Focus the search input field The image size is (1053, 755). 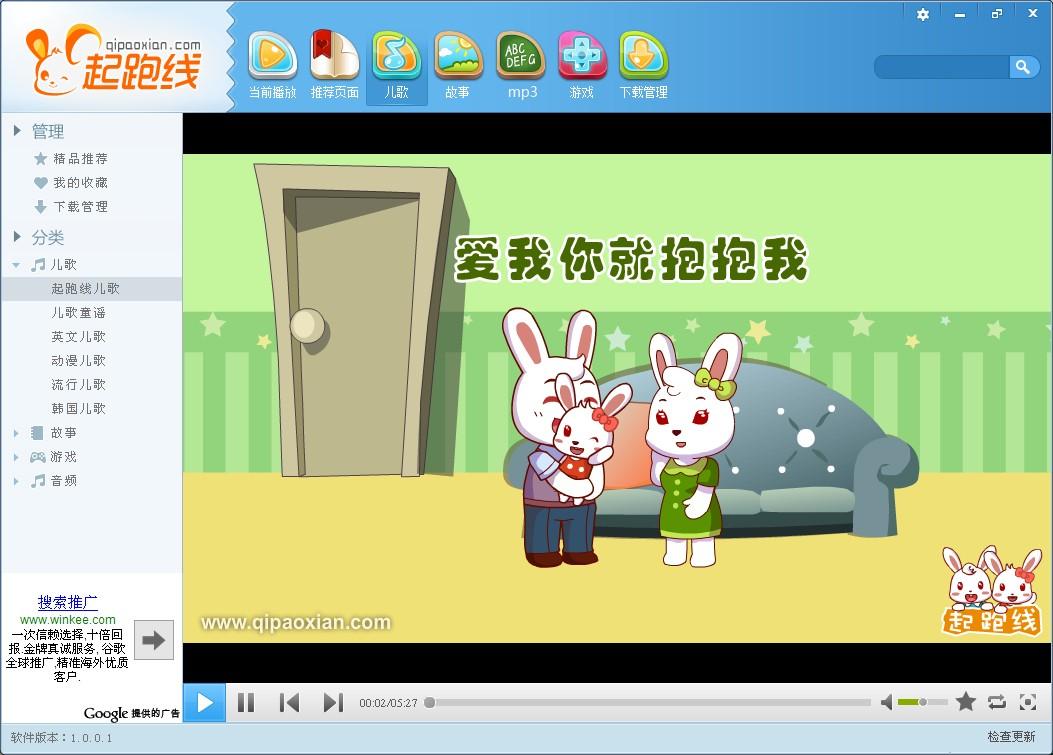tap(942, 66)
